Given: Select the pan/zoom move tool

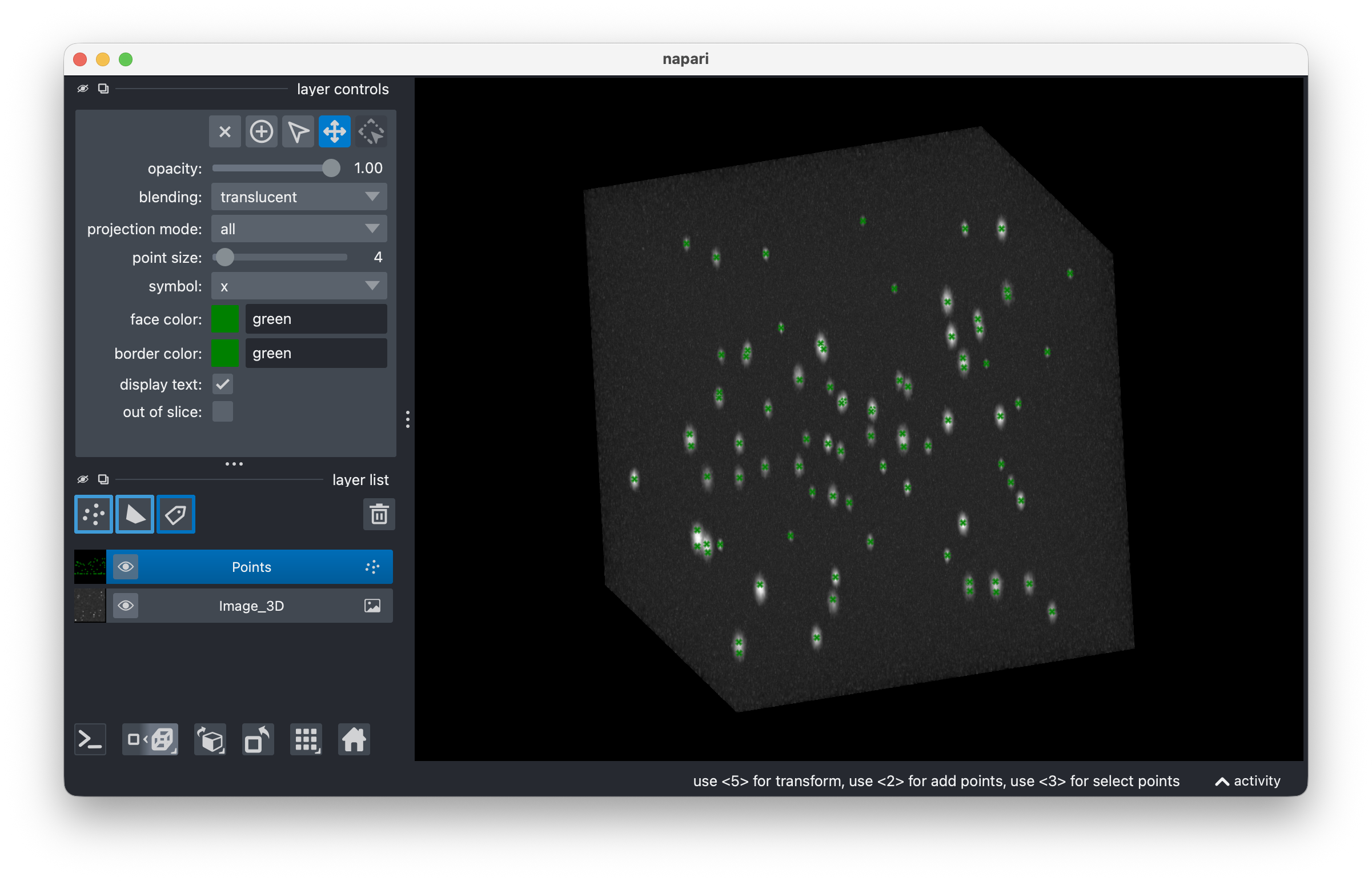Looking at the screenshot, I should (x=335, y=131).
